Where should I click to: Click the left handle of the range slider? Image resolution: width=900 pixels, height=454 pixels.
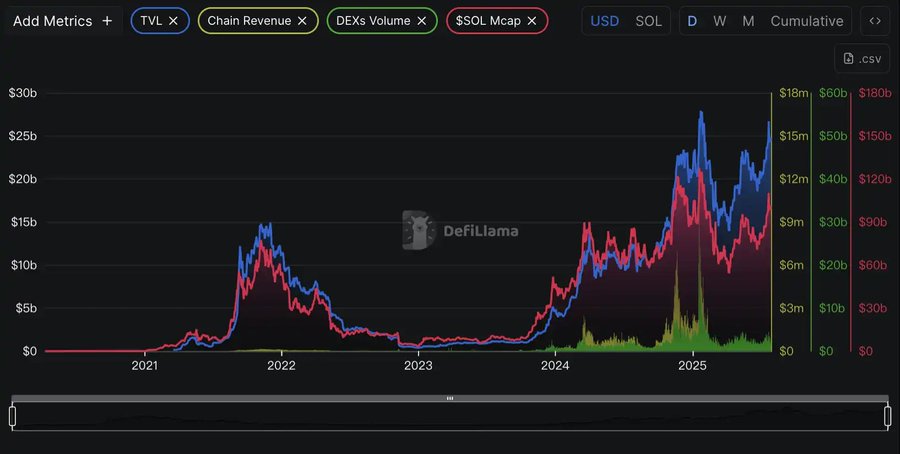tap(13, 416)
